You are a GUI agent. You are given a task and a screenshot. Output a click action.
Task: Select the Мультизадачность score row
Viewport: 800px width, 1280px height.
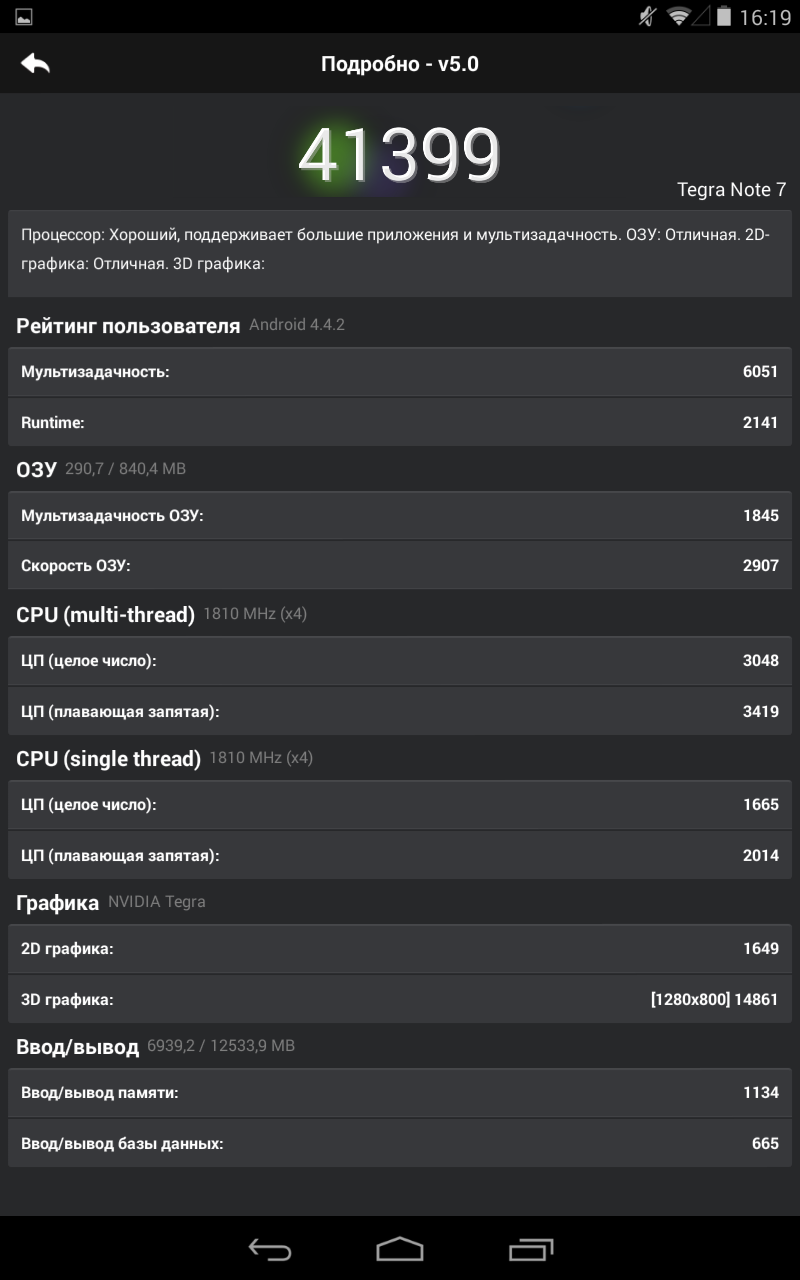coord(400,372)
